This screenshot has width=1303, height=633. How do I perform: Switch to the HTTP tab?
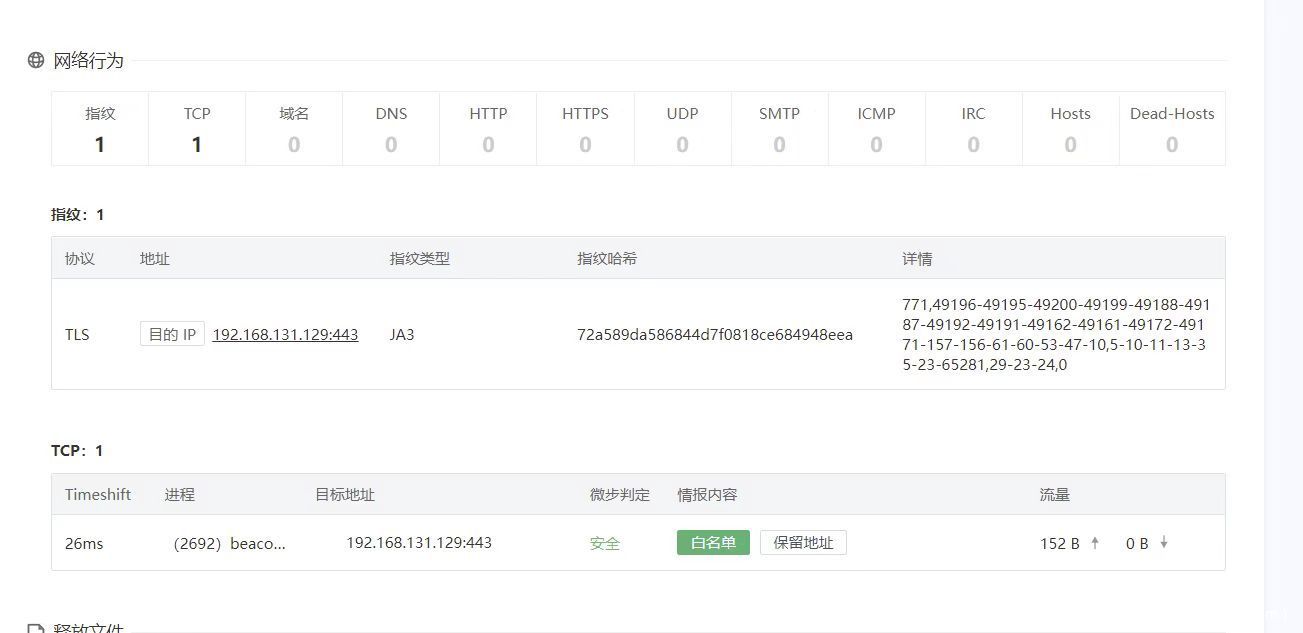point(488,129)
